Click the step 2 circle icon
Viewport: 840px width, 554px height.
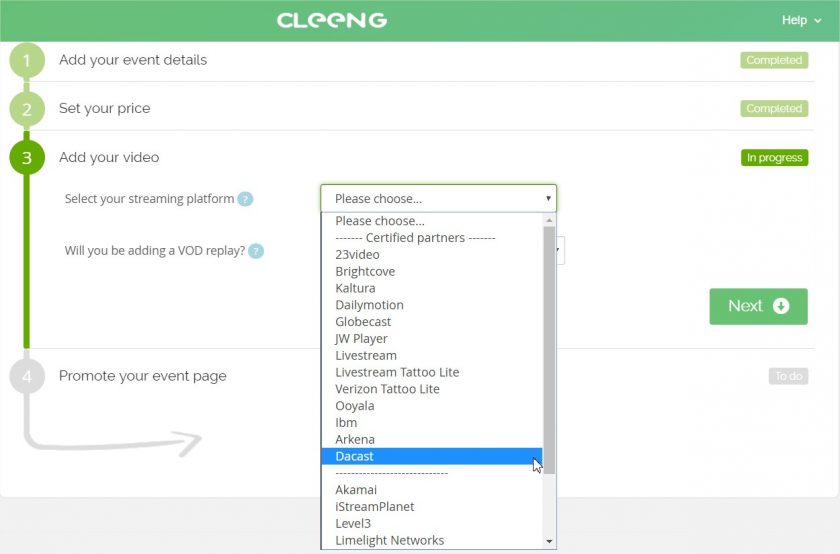[27, 109]
